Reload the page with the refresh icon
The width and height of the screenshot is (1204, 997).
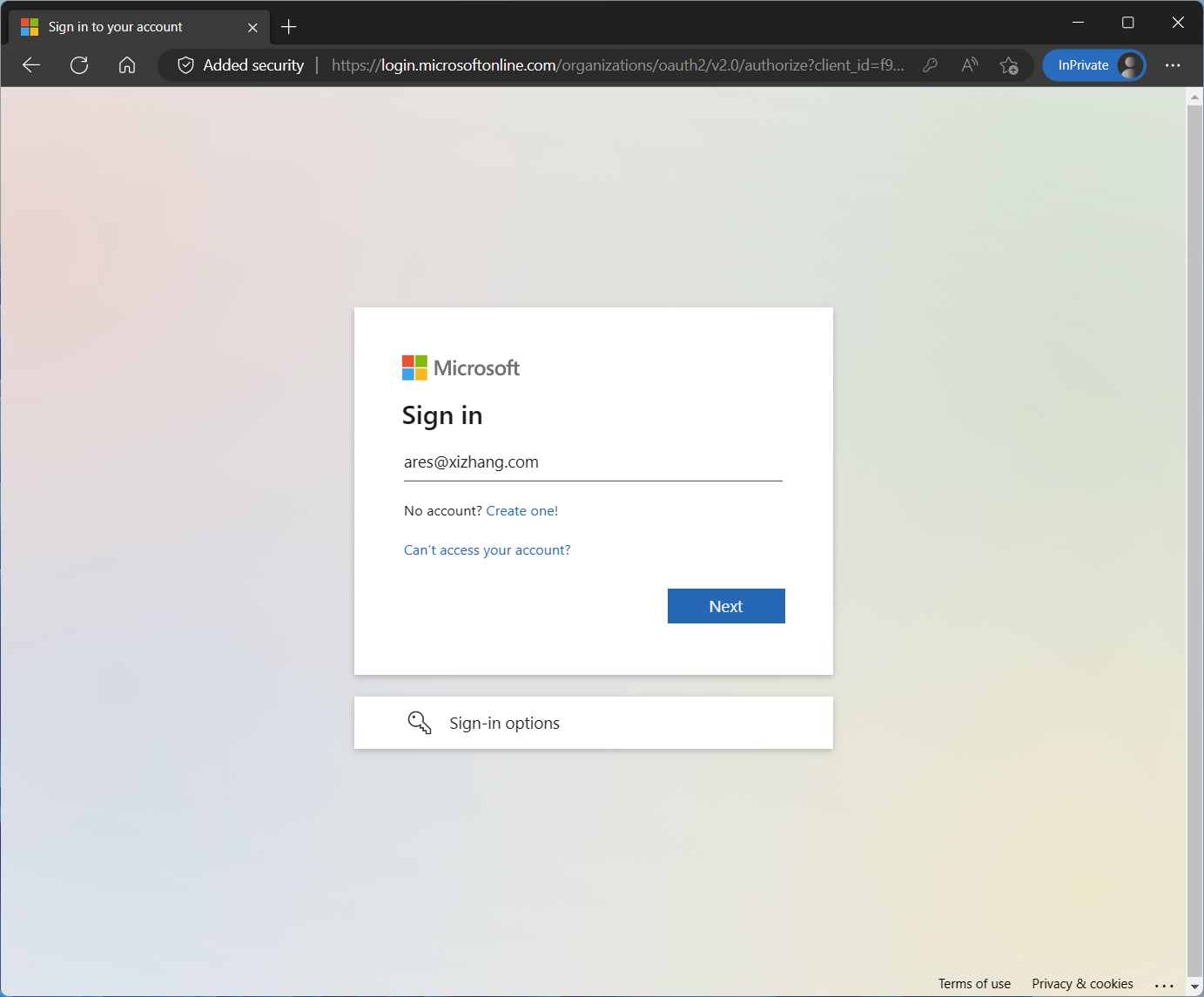[x=79, y=65]
